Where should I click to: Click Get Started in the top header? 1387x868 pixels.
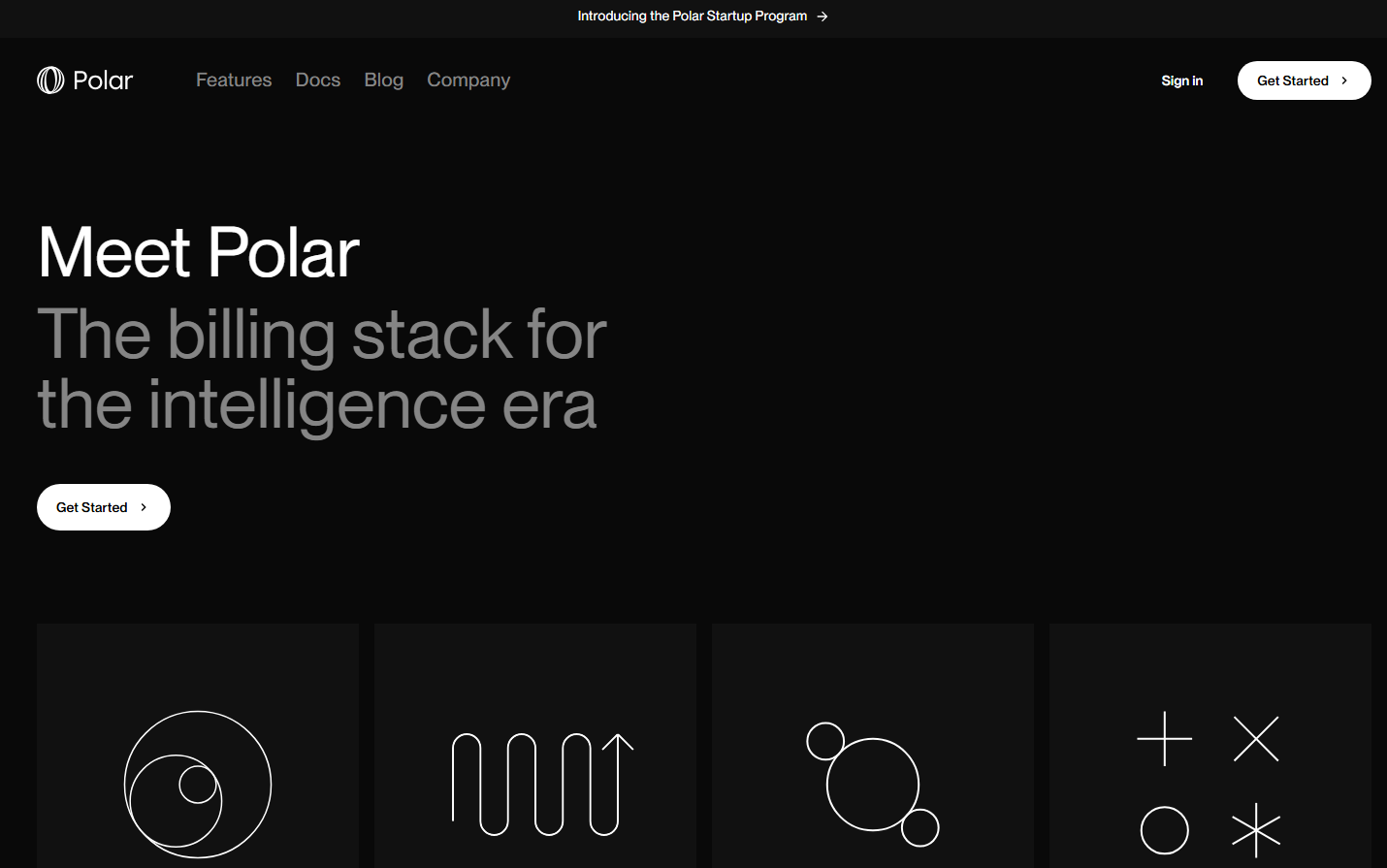pos(1305,80)
